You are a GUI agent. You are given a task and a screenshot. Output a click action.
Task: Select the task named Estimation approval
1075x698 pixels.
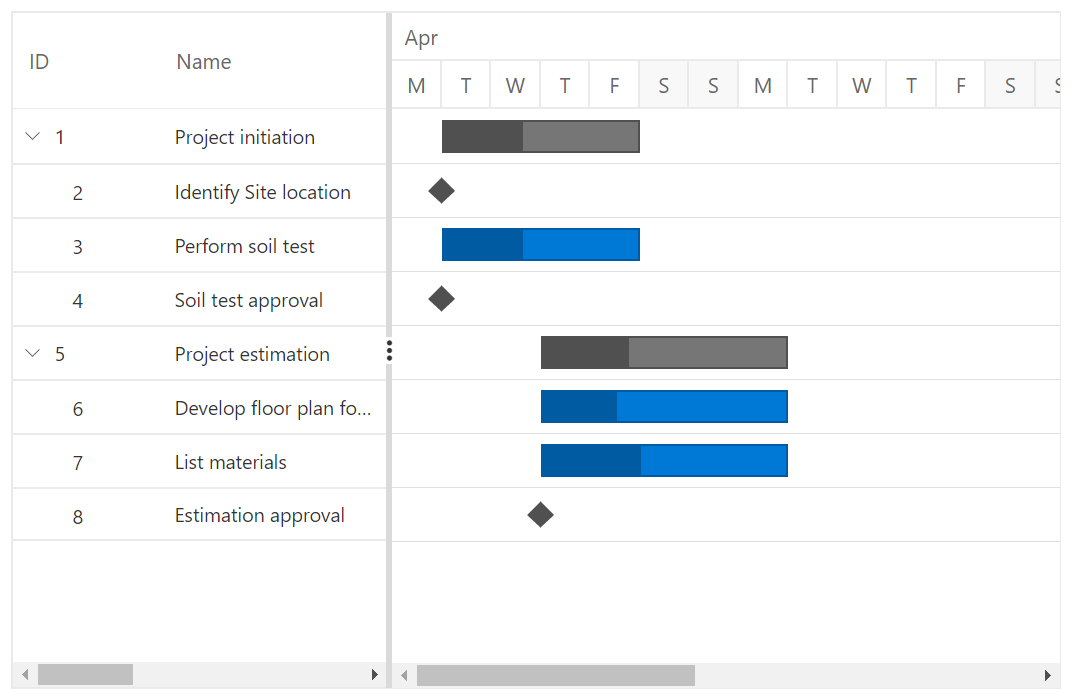(x=259, y=514)
